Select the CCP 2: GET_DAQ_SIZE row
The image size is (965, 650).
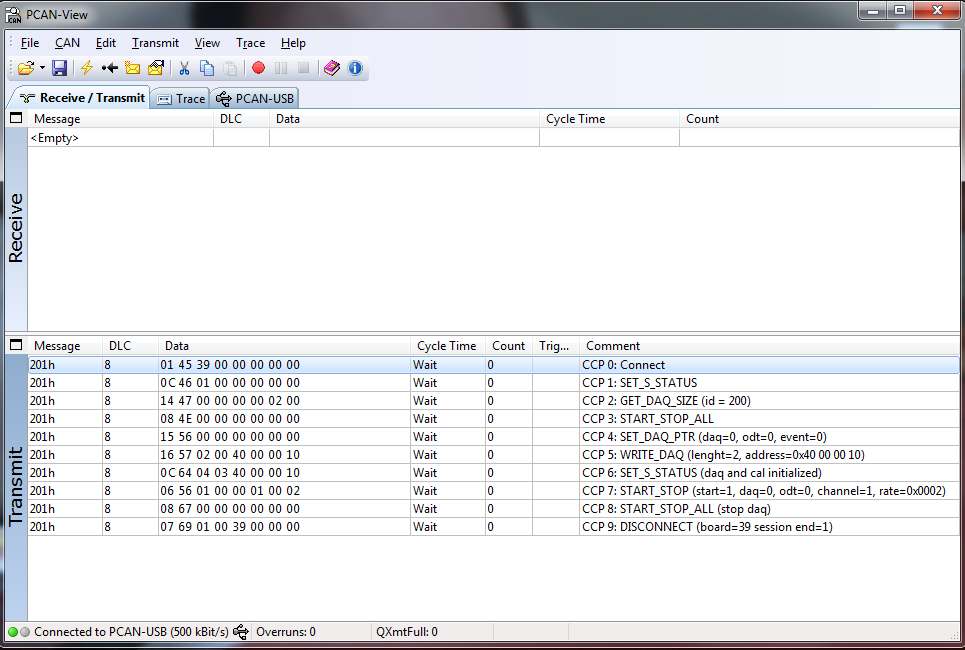point(494,401)
